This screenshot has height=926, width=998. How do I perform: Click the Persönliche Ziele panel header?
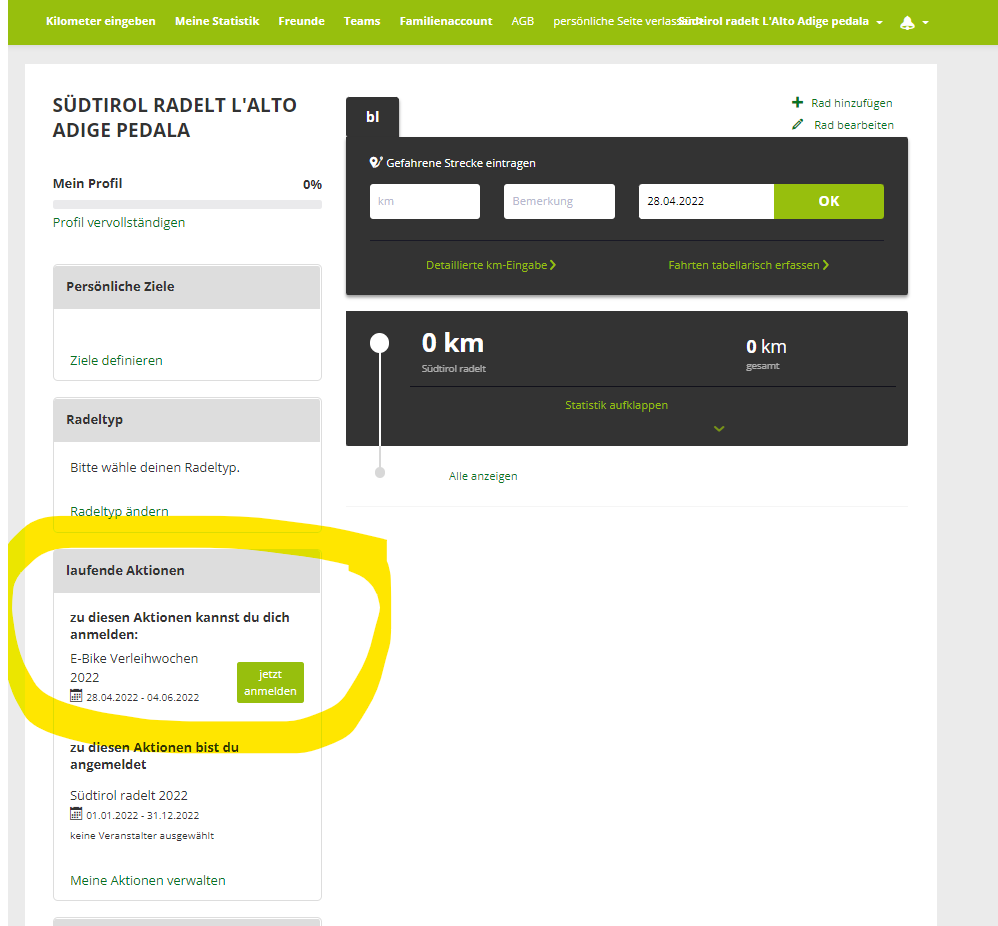[187, 287]
